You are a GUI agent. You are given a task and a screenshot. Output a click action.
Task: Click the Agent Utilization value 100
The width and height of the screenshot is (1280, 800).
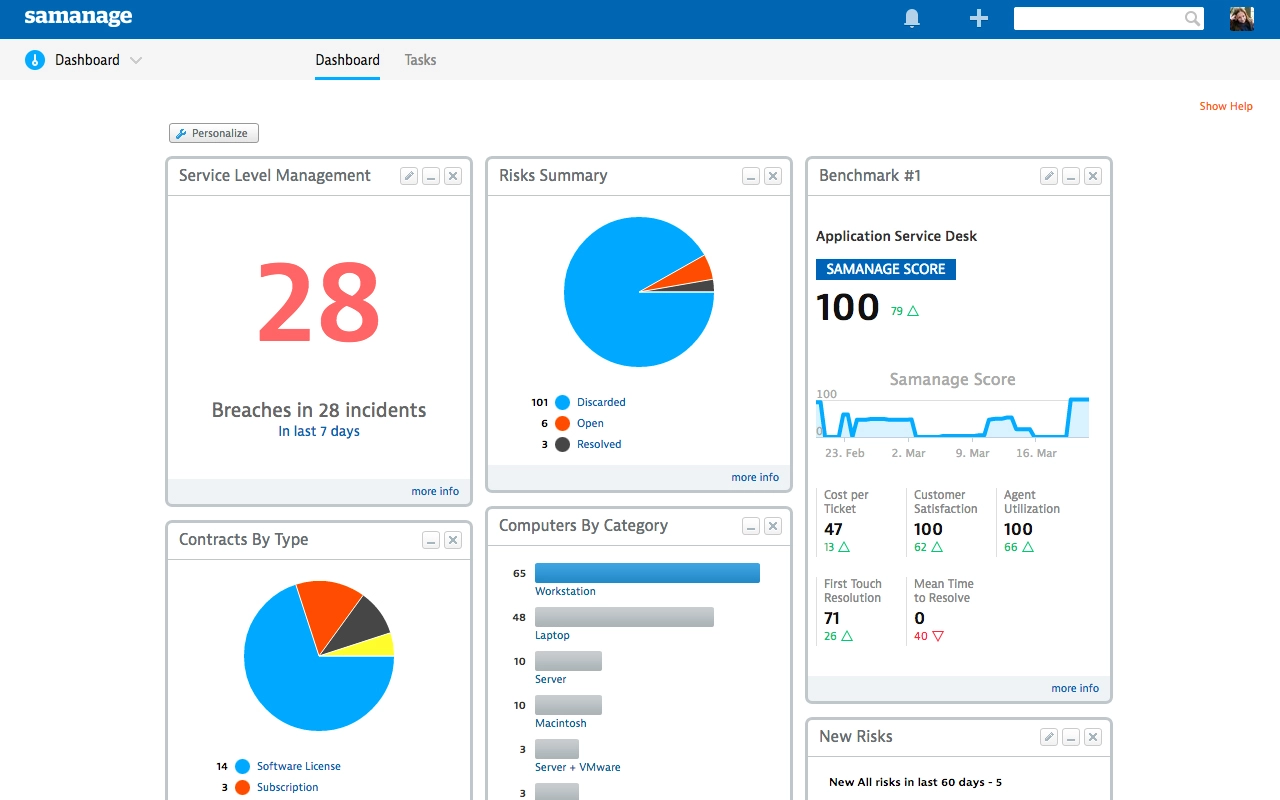(1018, 529)
